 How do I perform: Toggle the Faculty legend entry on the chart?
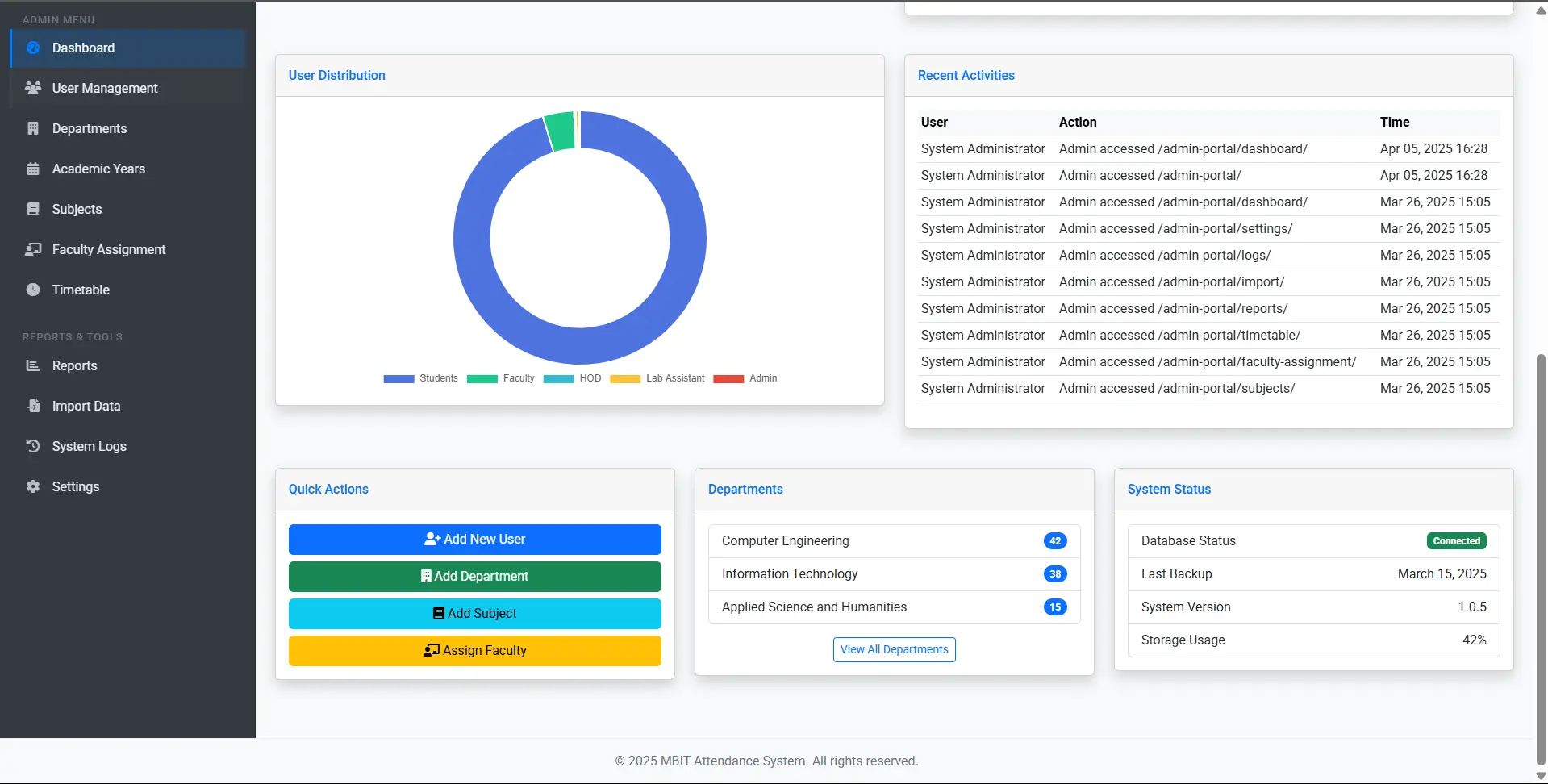click(x=500, y=378)
